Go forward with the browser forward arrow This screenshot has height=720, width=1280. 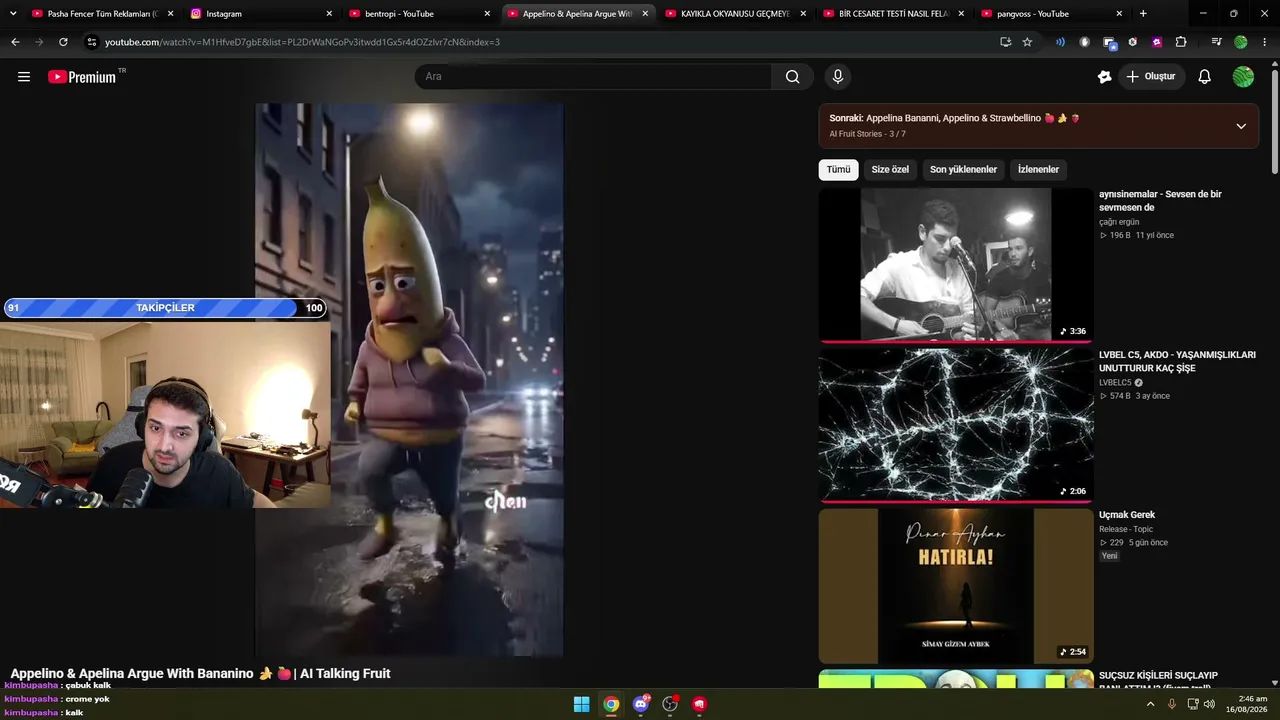pos(39,42)
